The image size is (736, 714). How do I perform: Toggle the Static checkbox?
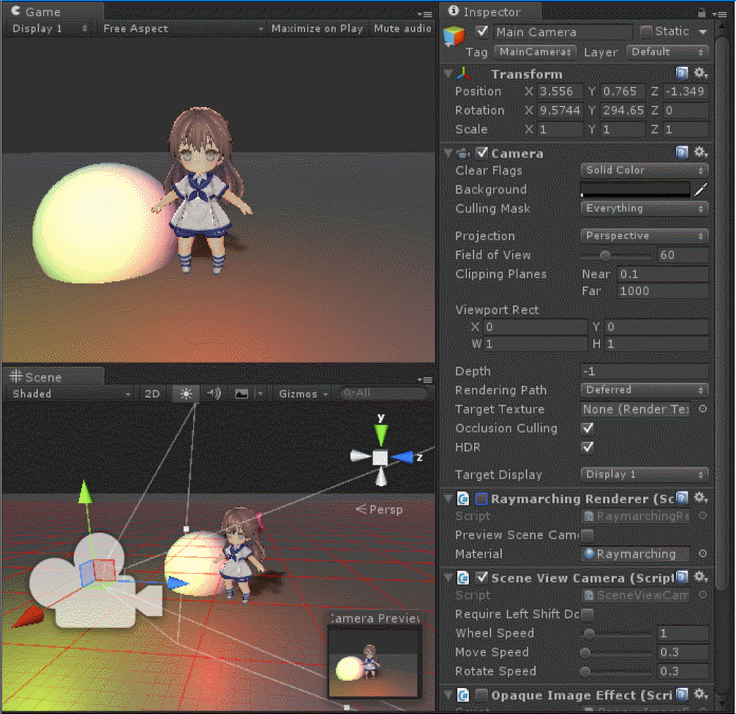click(x=646, y=31)
